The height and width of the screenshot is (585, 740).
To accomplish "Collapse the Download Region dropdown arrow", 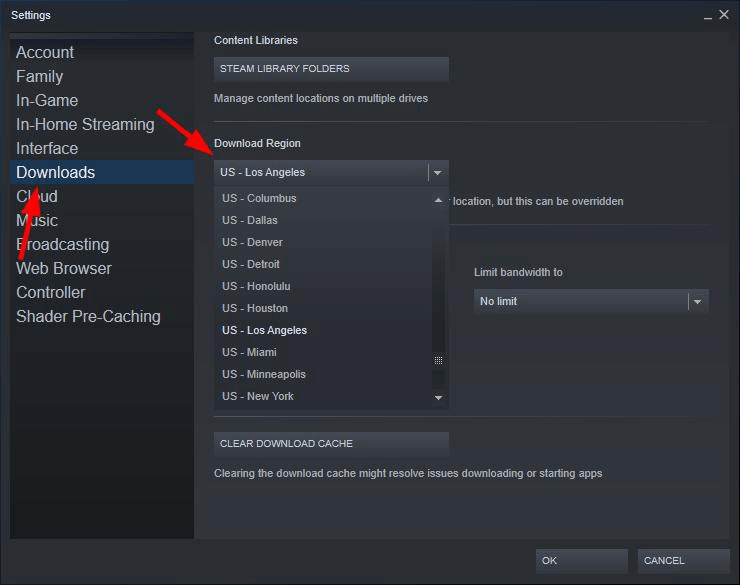I will point(438,173).
